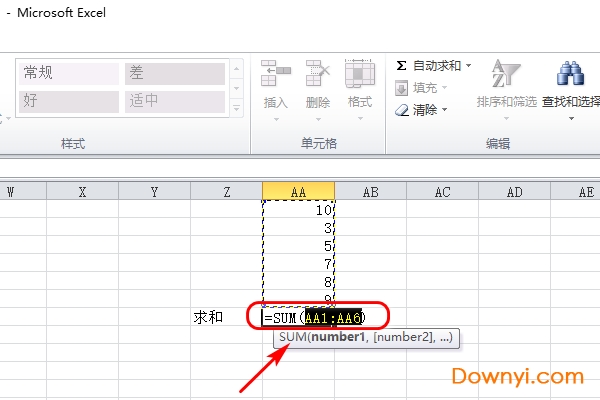
Task: Pick the 适中 cell style
Action: coord(174,100)
